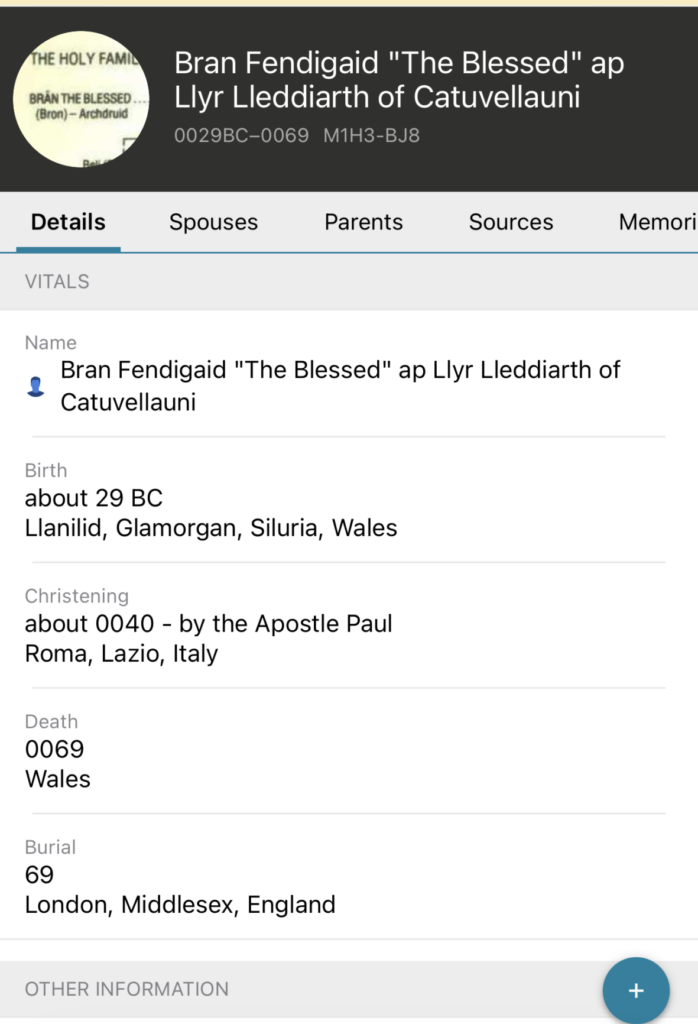Click the person ID M1H3-BJ8

(371, 135)
